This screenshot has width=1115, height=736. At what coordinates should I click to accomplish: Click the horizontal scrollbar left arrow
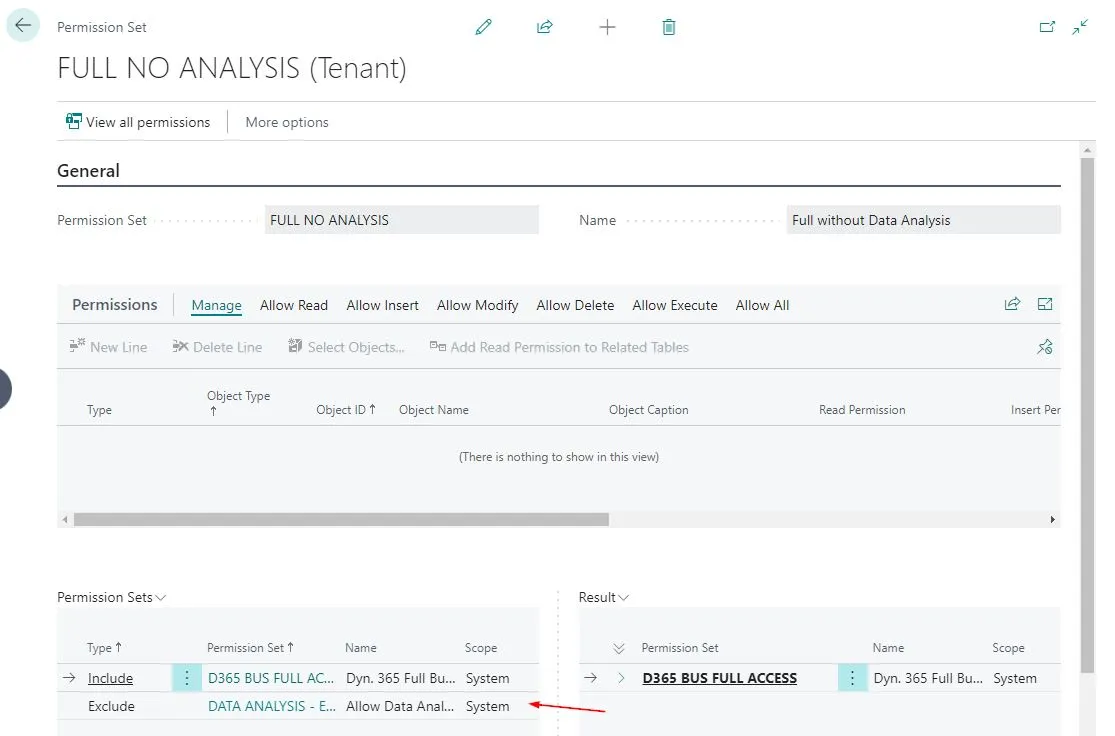(65, 520)
